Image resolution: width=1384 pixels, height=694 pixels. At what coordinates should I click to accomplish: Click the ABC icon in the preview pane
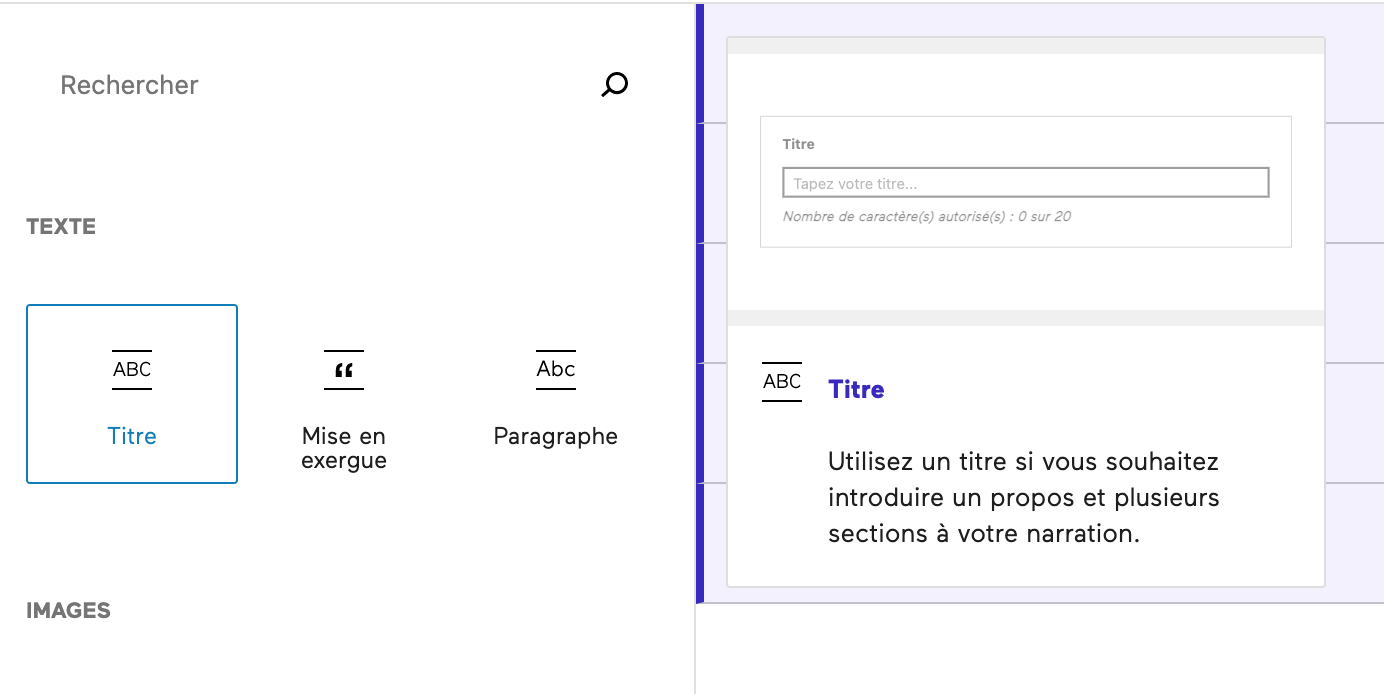(x=781, y=381)
